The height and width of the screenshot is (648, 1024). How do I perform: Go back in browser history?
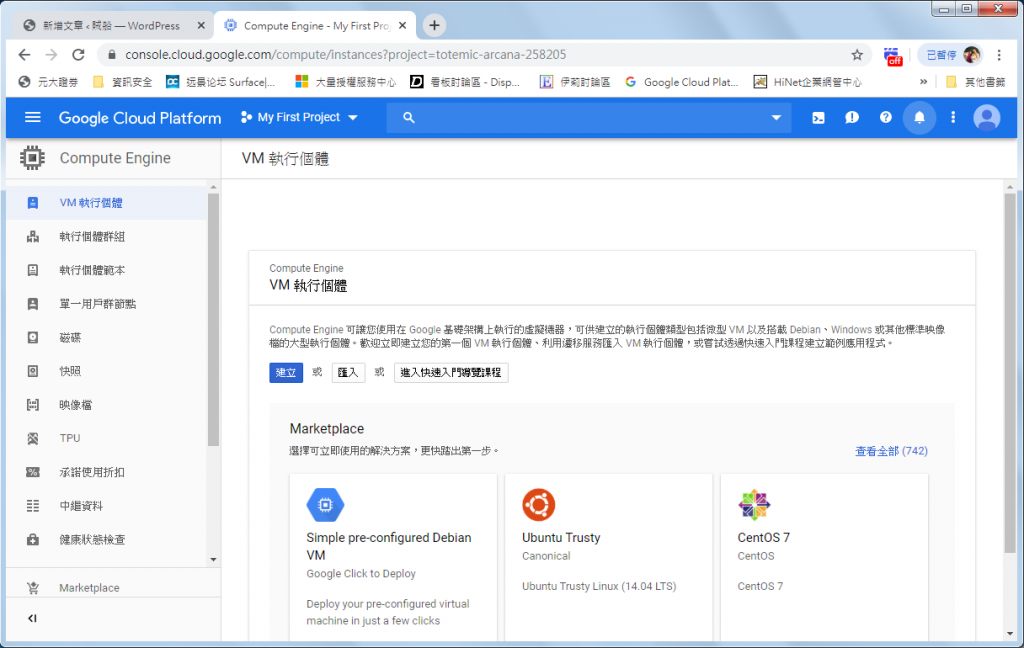point(24,55)
